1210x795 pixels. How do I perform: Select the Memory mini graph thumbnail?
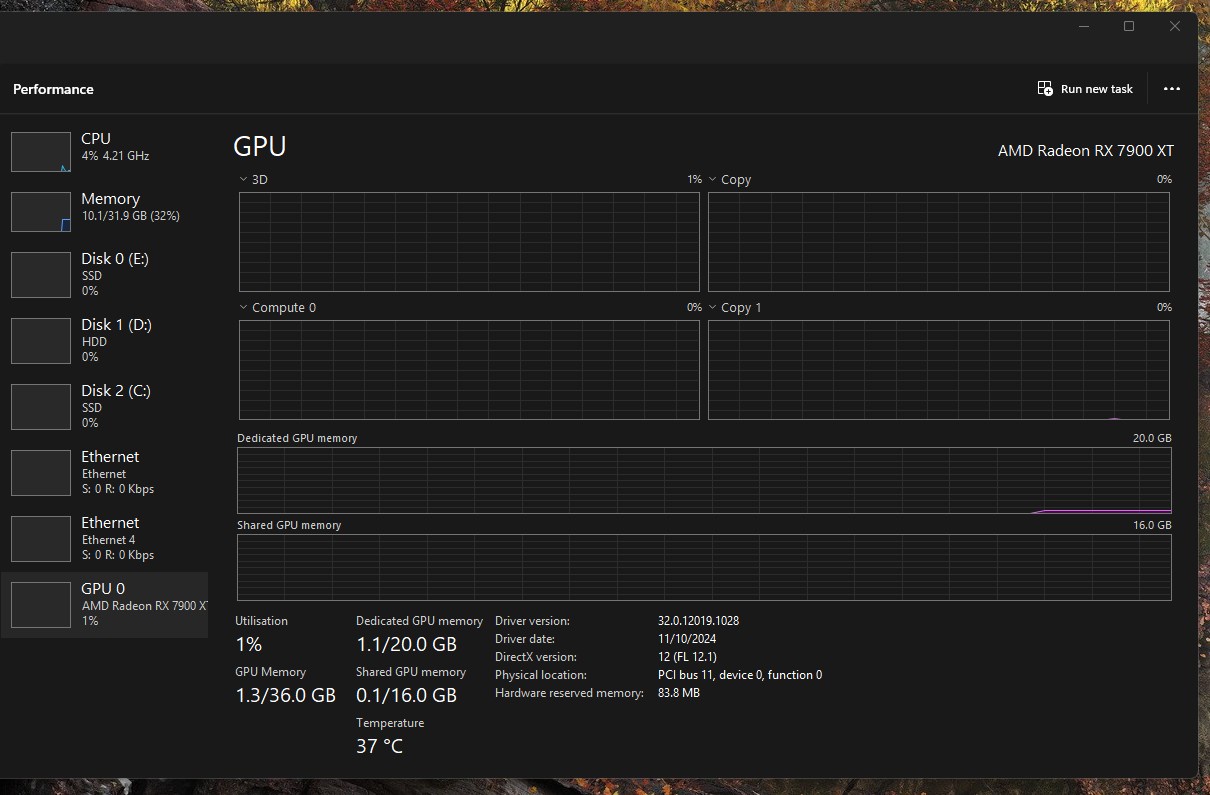point(41,211)
